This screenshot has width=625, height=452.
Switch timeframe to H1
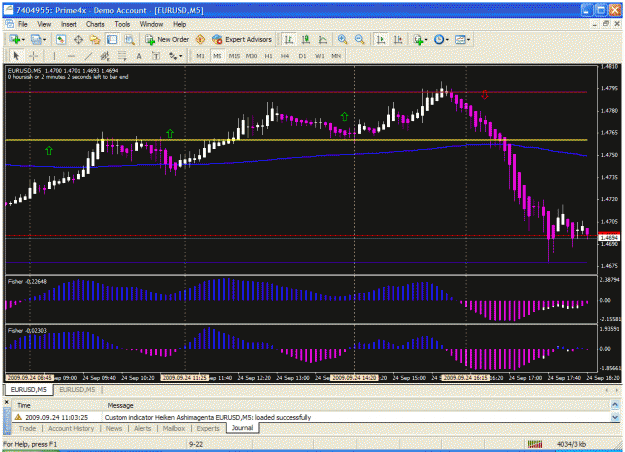point(269,56)
